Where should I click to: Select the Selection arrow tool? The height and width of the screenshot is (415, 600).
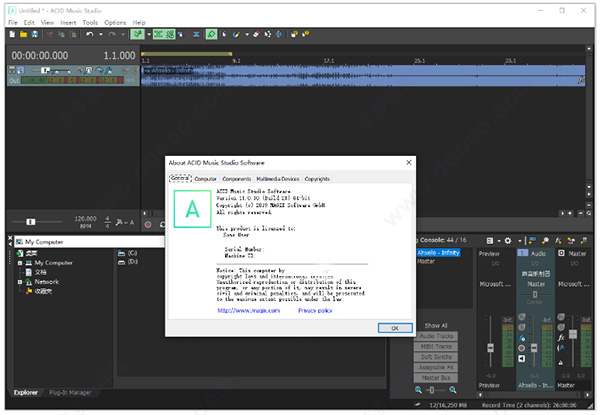(x=224, y=34)
